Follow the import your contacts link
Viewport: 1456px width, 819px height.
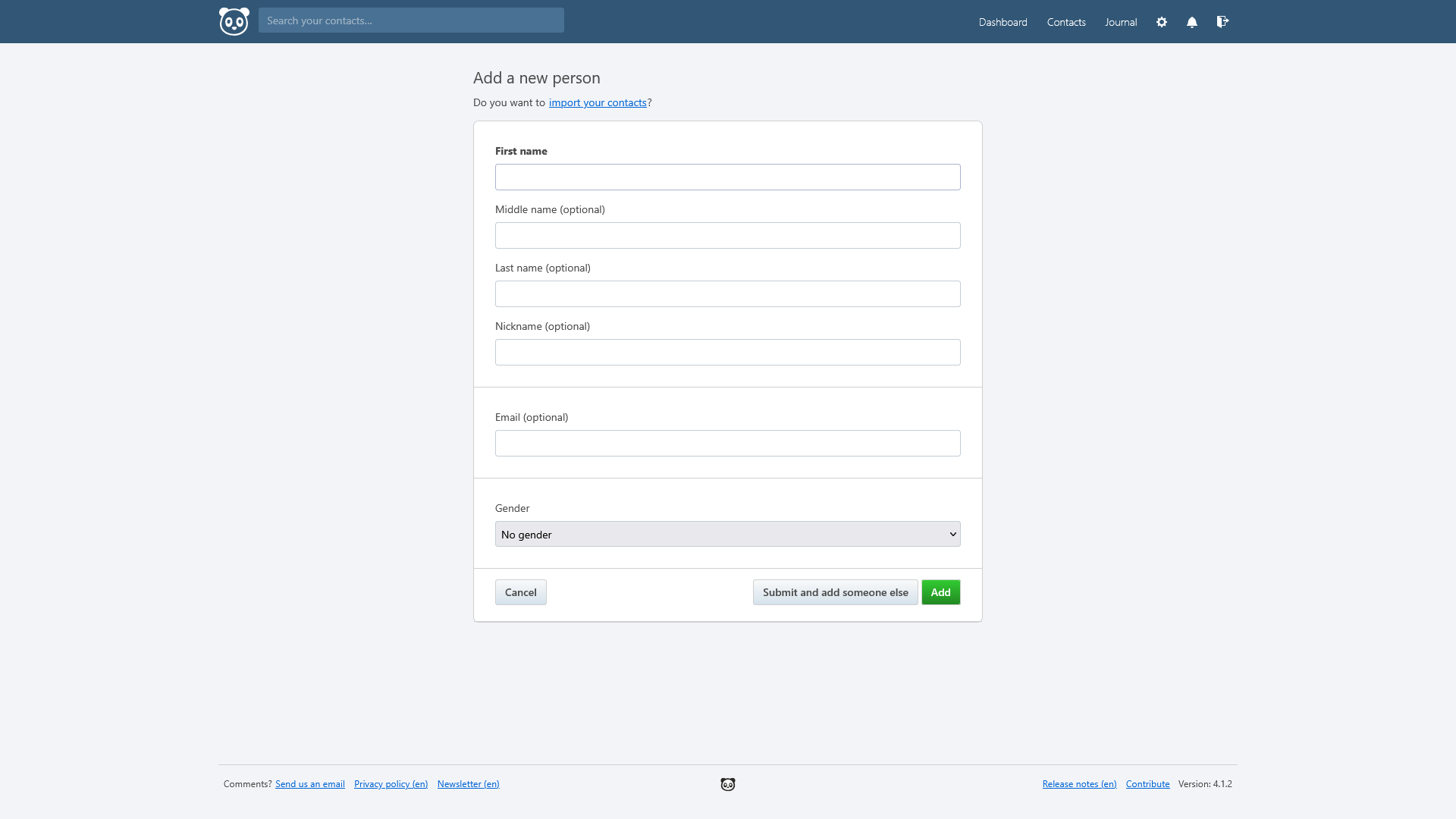click(598, 102)
